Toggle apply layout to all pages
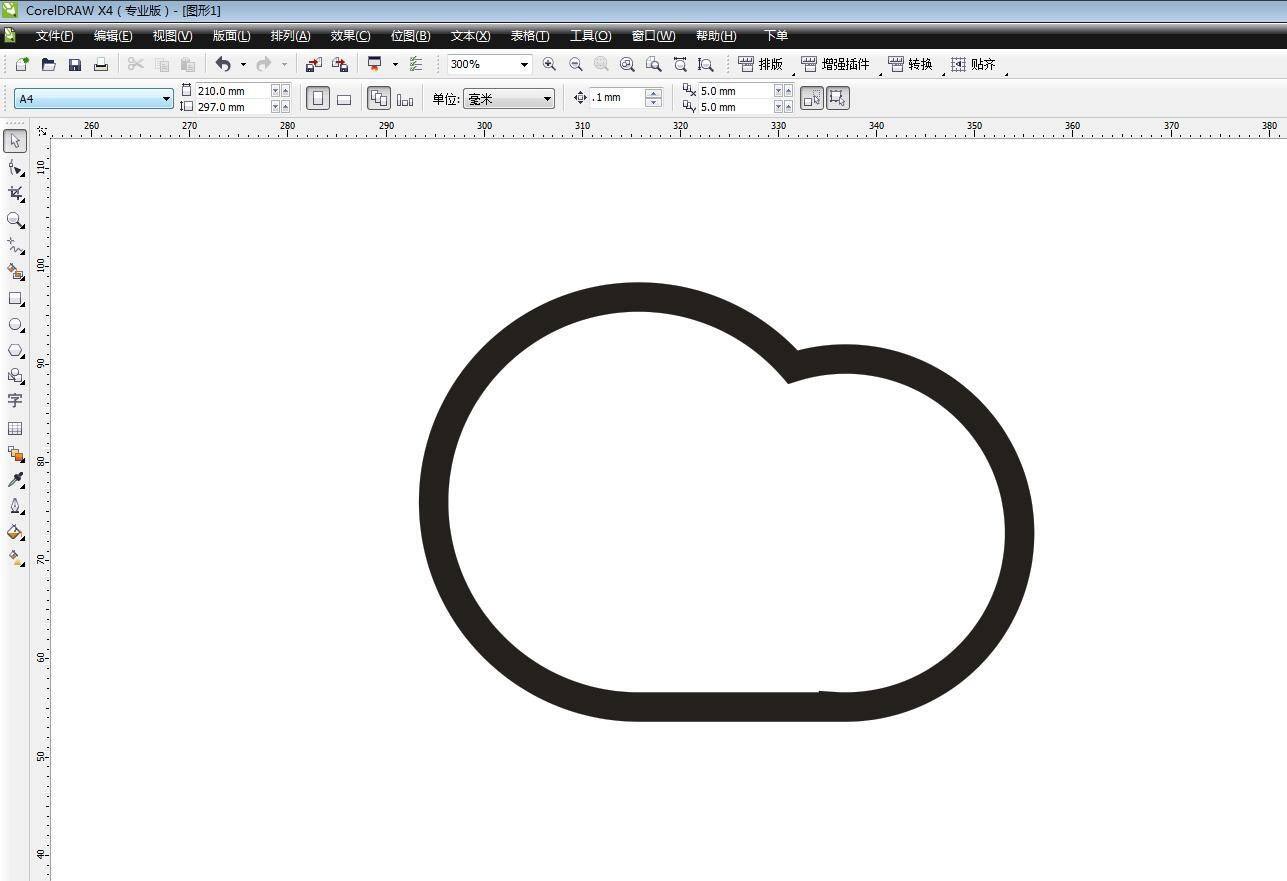The height and width of the screenshot is (881, 1287). click(379, 98)
